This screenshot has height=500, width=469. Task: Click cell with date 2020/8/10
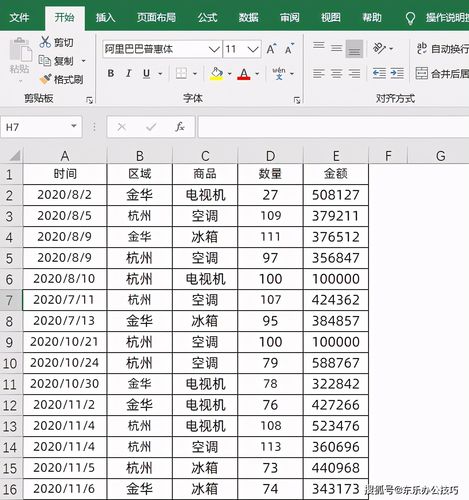tap(65, 279)
